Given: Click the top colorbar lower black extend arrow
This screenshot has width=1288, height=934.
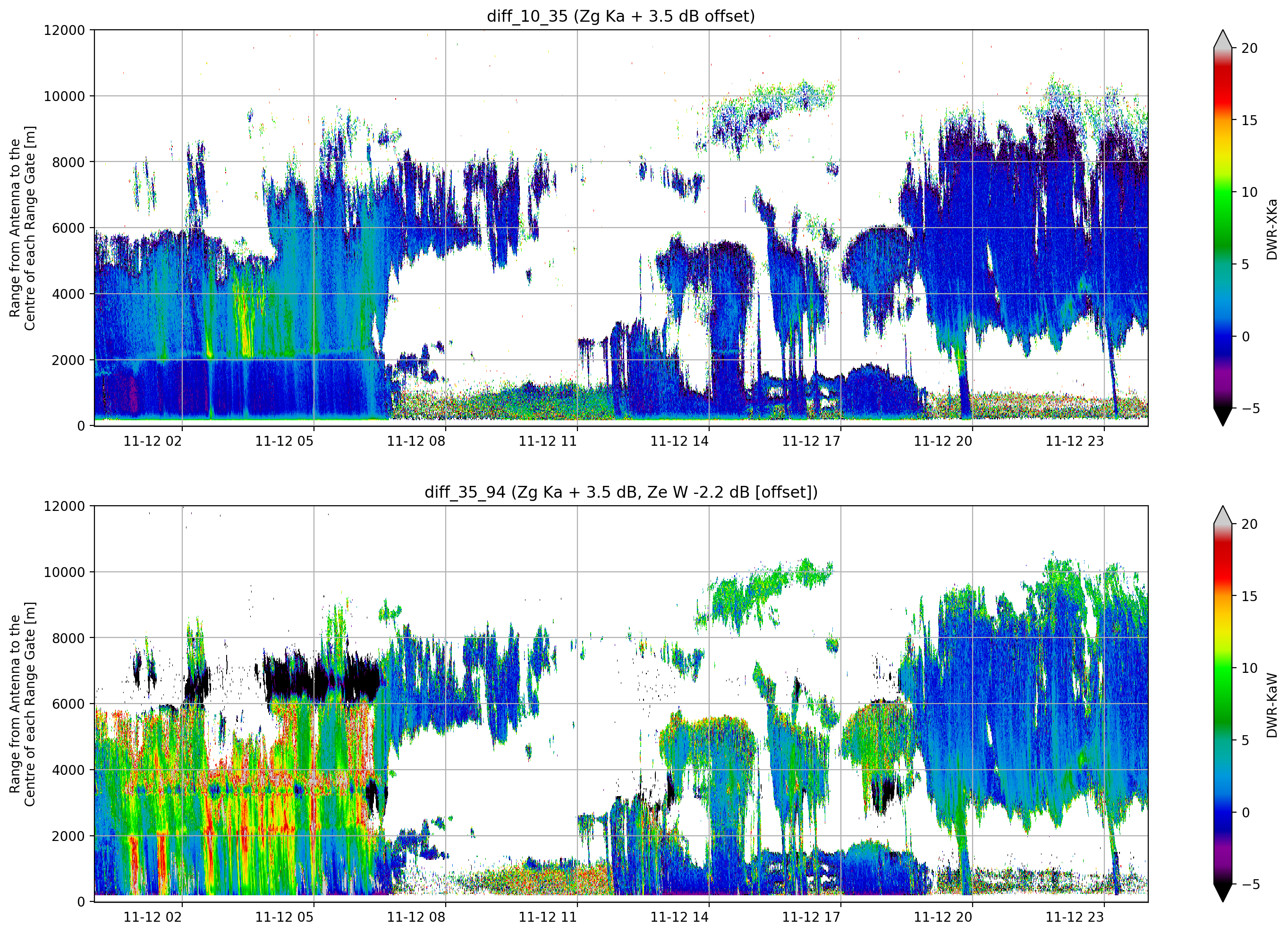Looking at the screenshot, I should [x=1223, y=416].
